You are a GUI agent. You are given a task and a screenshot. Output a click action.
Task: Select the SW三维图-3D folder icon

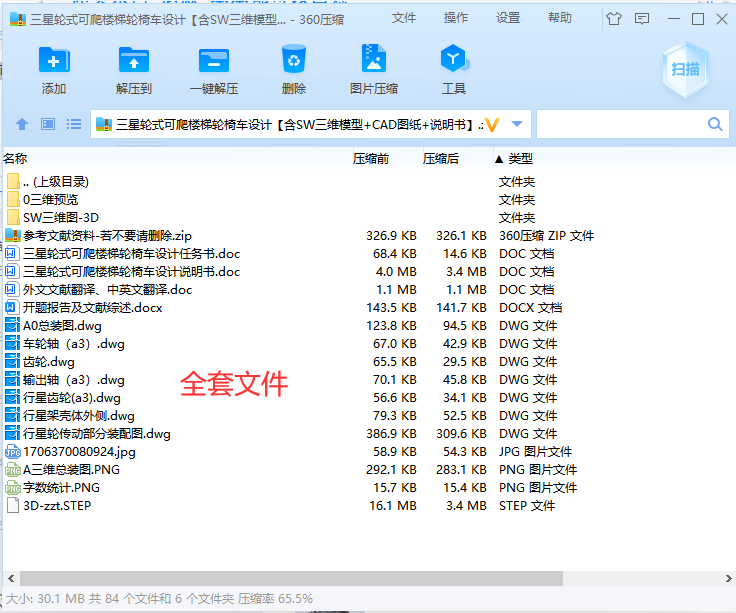(x=14, y=217)
